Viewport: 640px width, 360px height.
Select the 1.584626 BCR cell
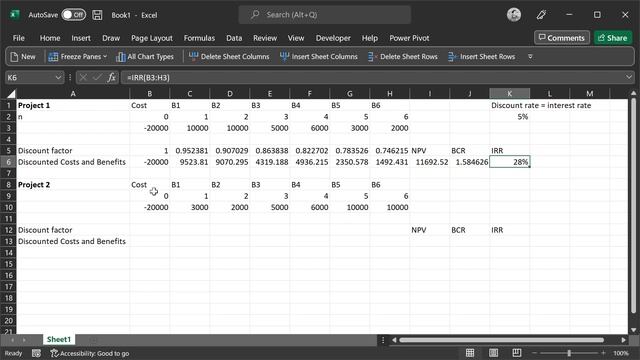(x=469, y=162)
